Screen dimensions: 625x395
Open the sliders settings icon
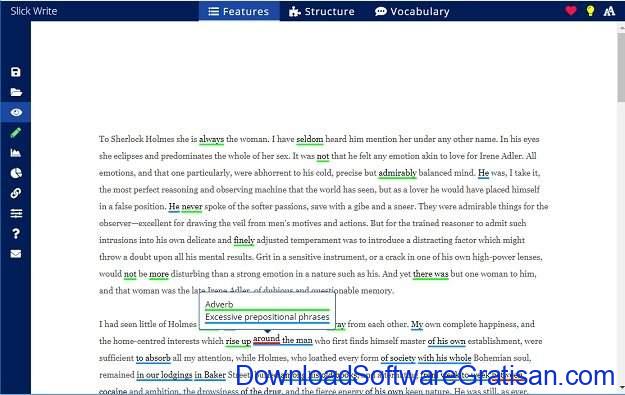click(x=16, y=214)
